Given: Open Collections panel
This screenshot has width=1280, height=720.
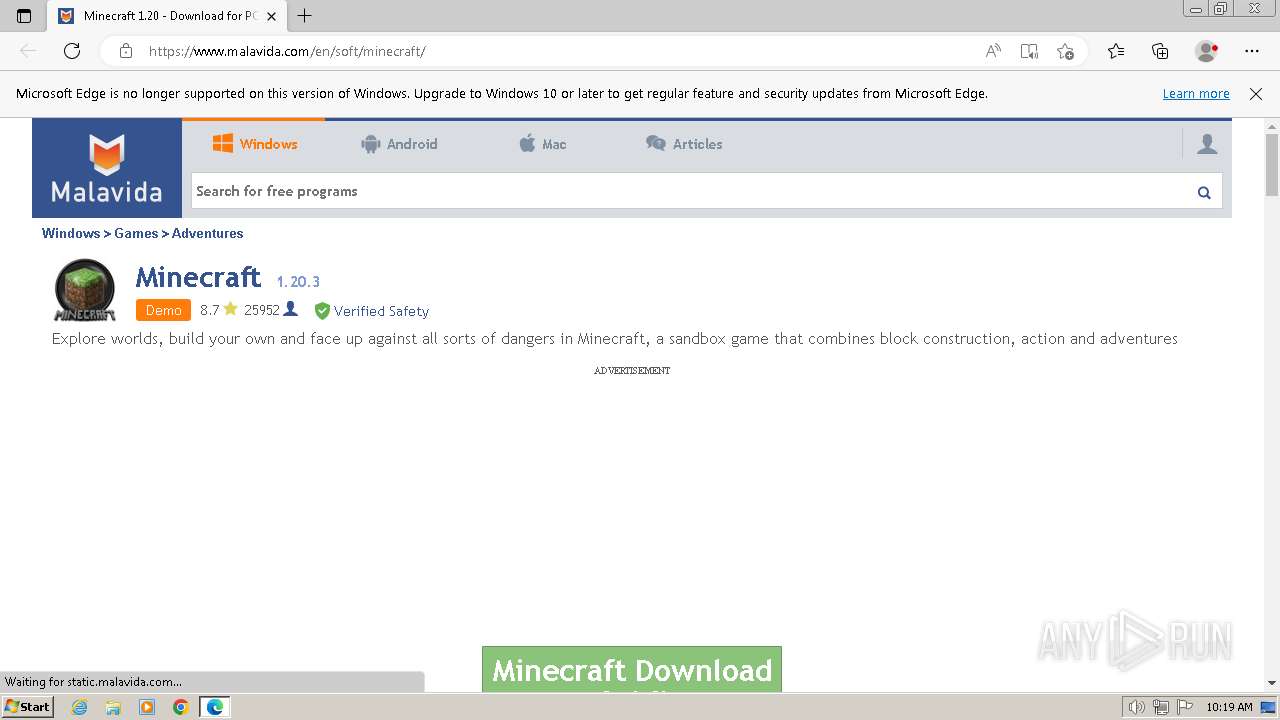Looking at the screenshot, I should point(1160,51).
